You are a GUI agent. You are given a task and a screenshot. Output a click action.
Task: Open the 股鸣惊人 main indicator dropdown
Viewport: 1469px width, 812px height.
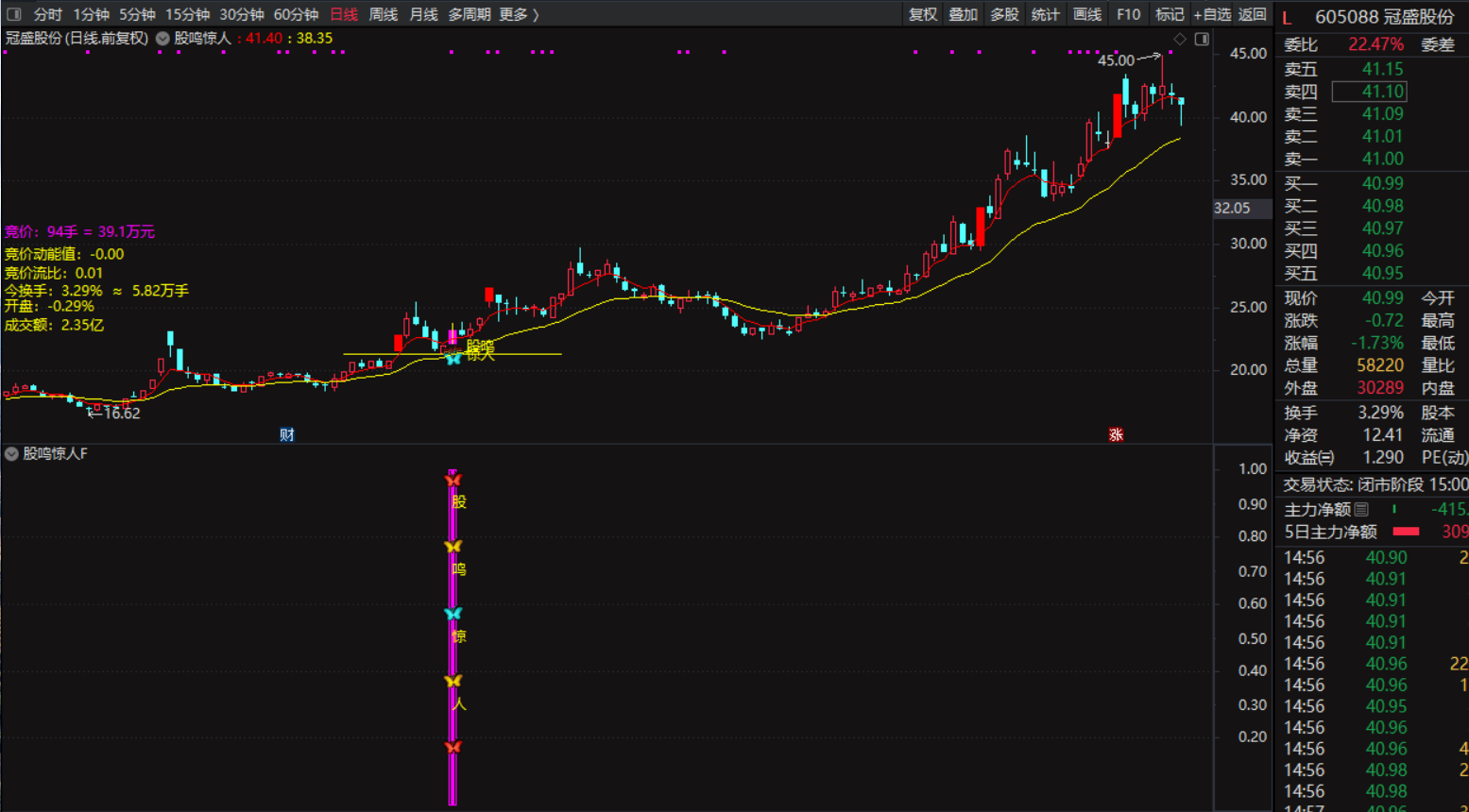point(162,39)
